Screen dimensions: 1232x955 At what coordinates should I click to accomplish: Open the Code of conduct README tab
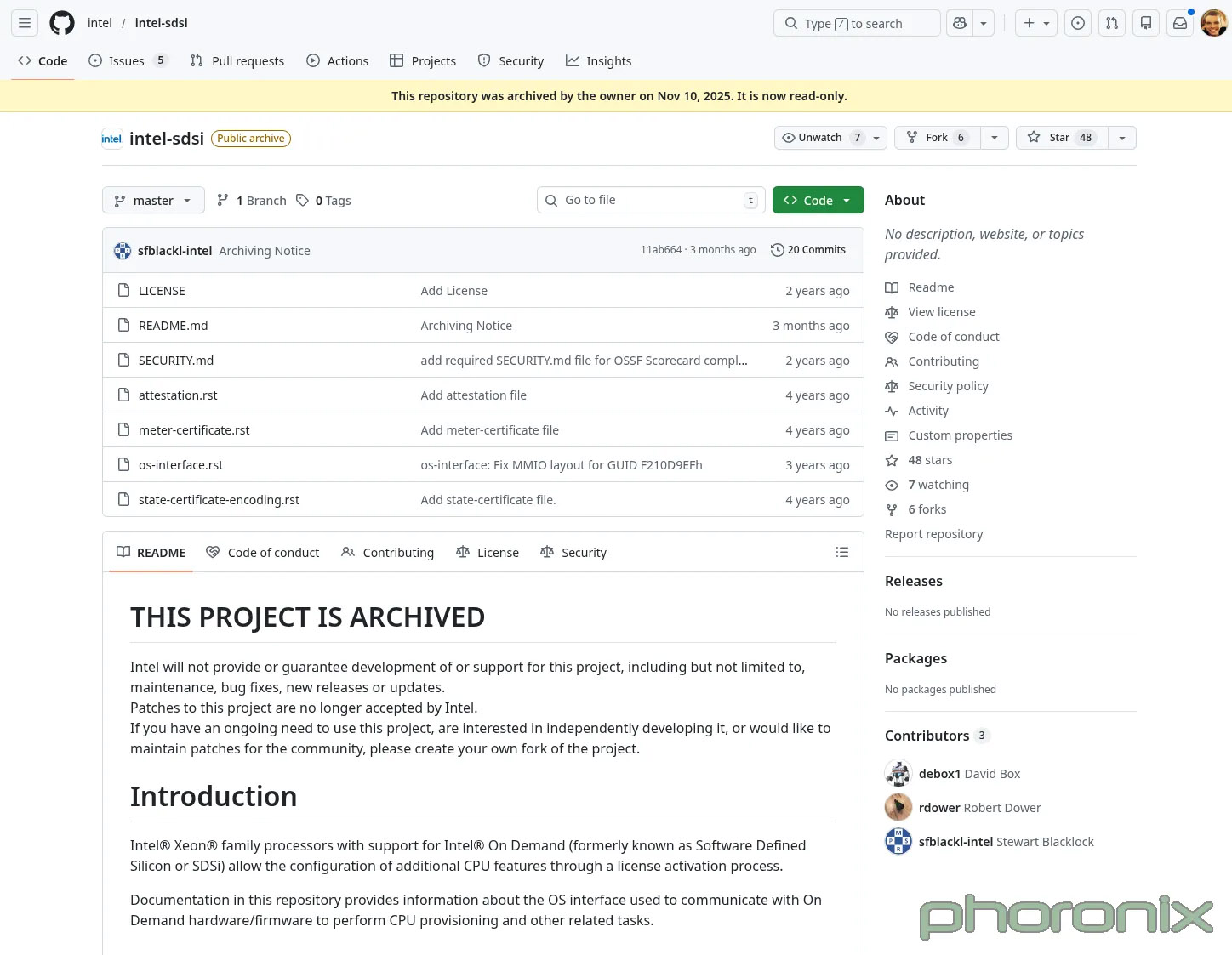(263, 553)
